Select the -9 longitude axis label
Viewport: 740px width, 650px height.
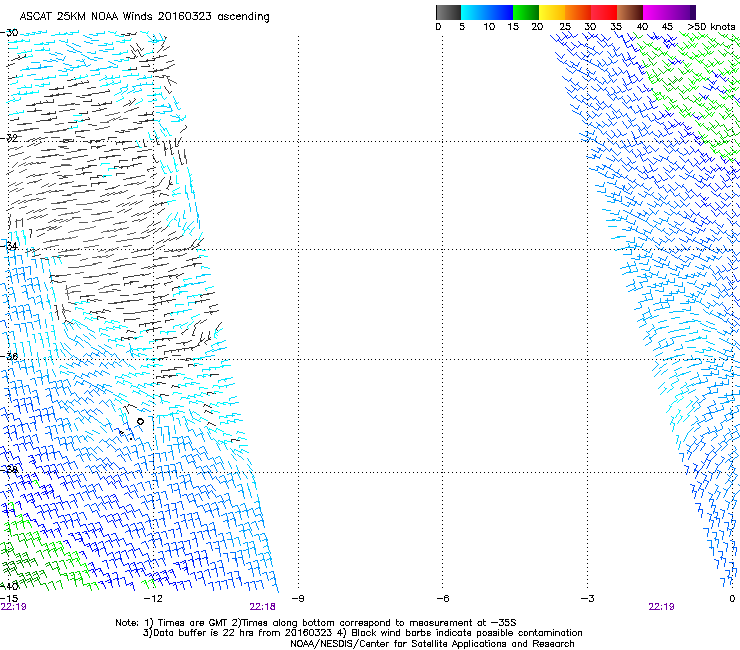(x=298, y=598)
